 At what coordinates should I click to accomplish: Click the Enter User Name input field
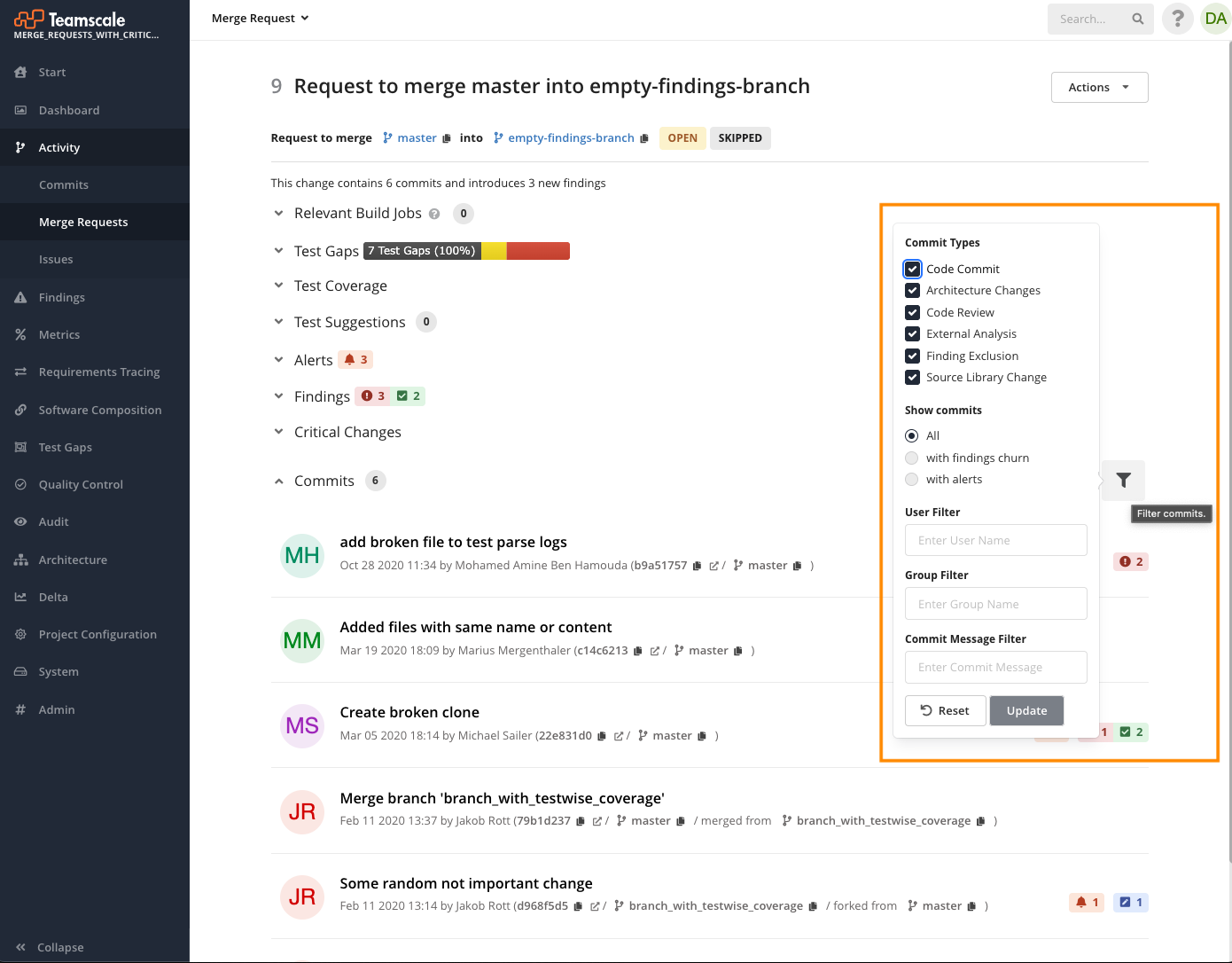click(995, 540)
